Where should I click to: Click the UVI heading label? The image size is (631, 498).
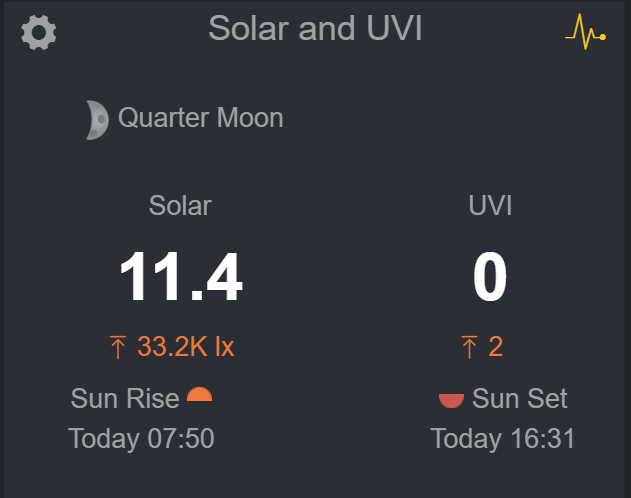(x=490, y=205)
